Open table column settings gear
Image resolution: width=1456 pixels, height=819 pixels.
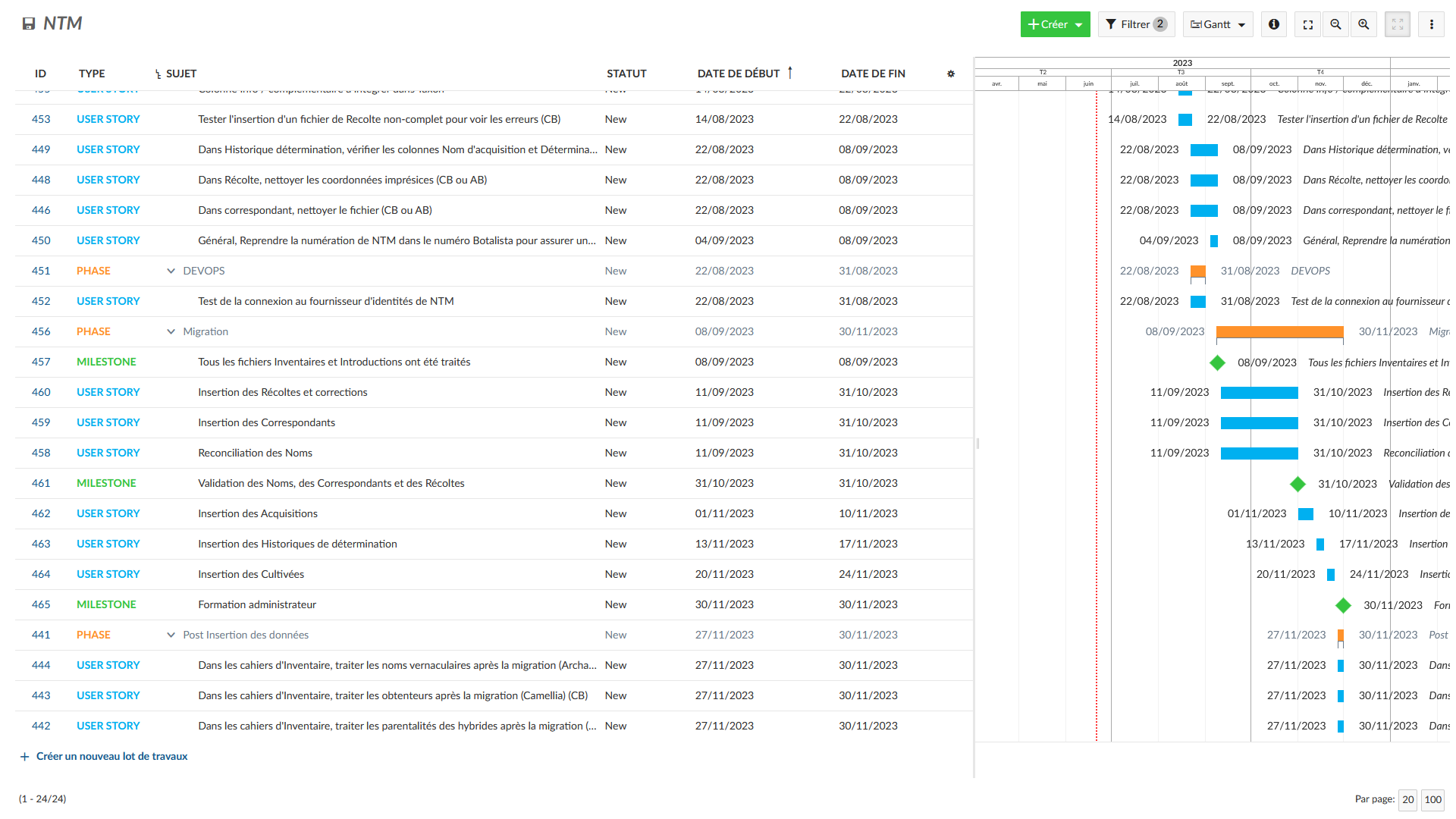[951, 74]
